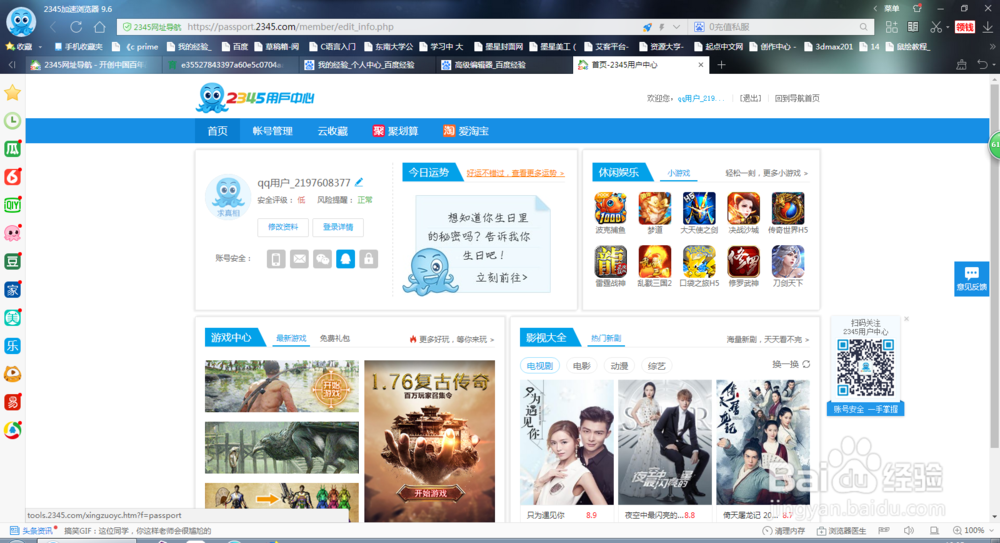Open the sidebar history clock icon
Screen dimensions: 1000x543
(12, 121)
